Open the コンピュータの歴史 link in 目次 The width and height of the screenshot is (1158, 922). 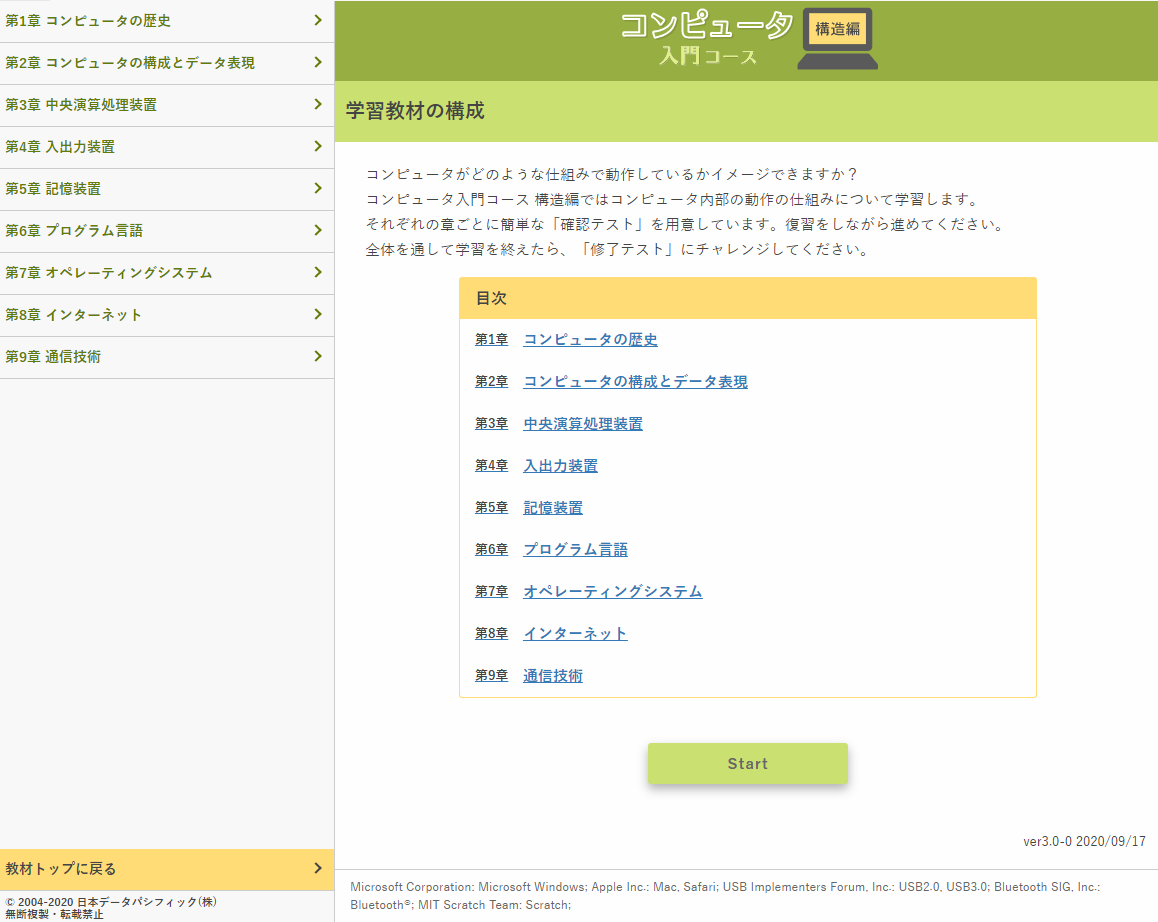(x=590, y=340)
